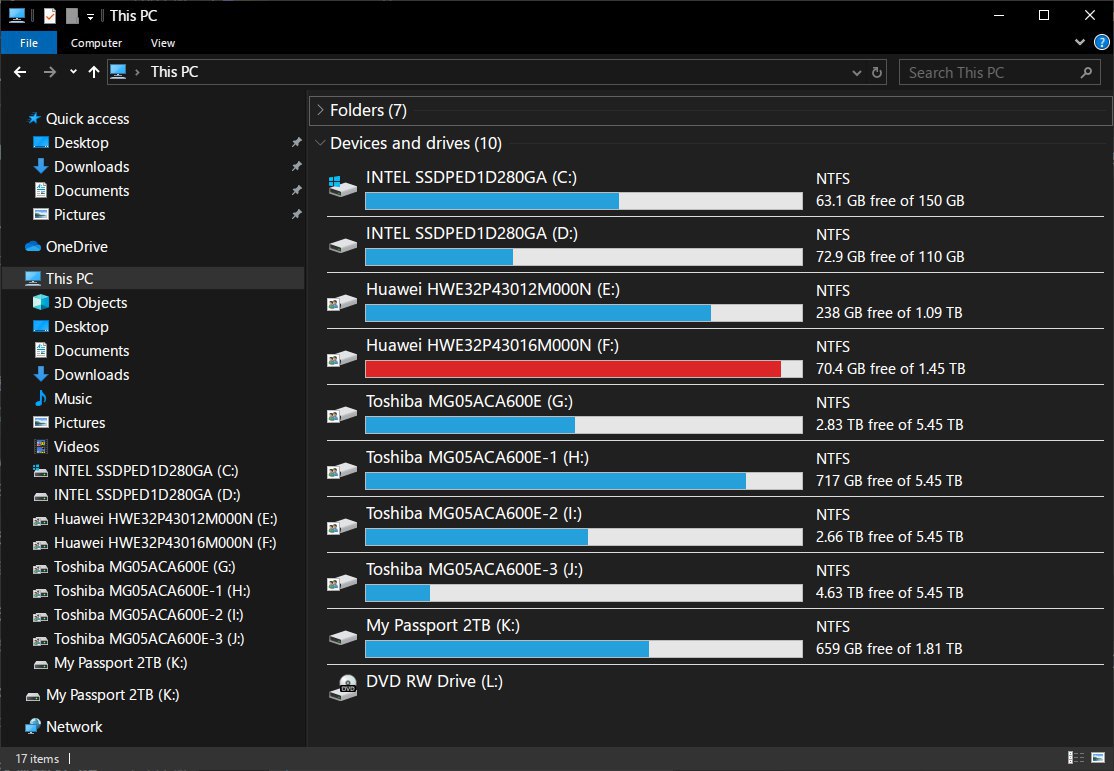The image size is (1114, 771).
Task: Select Toshiba MG05ACA600E-3 (J:) drive icon
Action: tap(342, 582)
